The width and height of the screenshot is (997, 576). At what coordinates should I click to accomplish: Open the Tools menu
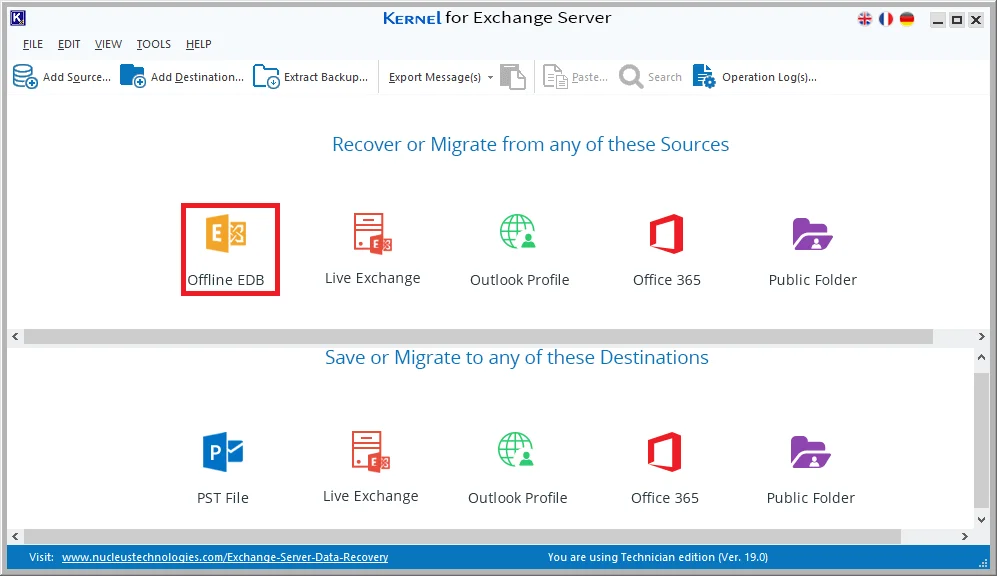pos(153,44)
